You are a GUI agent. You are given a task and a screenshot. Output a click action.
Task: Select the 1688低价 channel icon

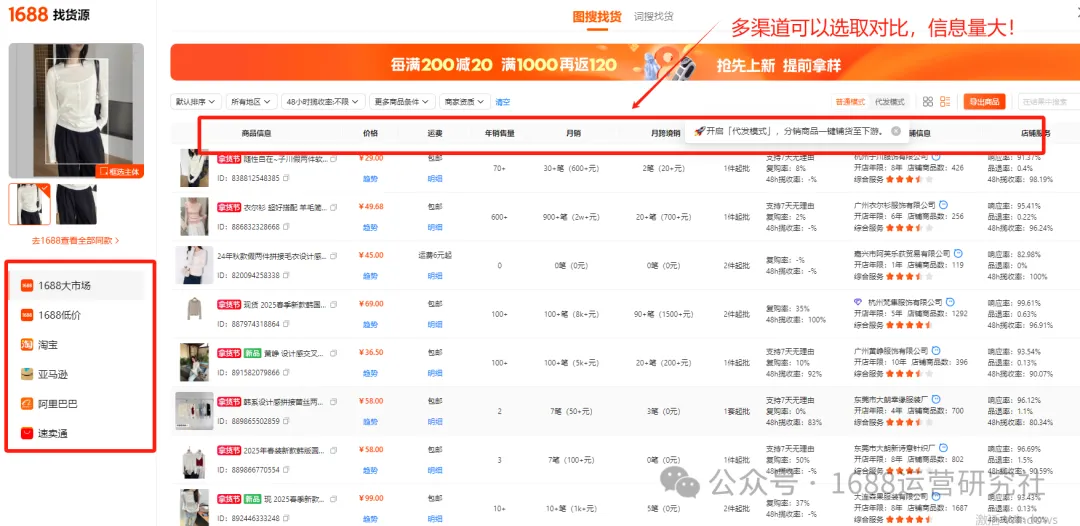[x=28, y=315]
